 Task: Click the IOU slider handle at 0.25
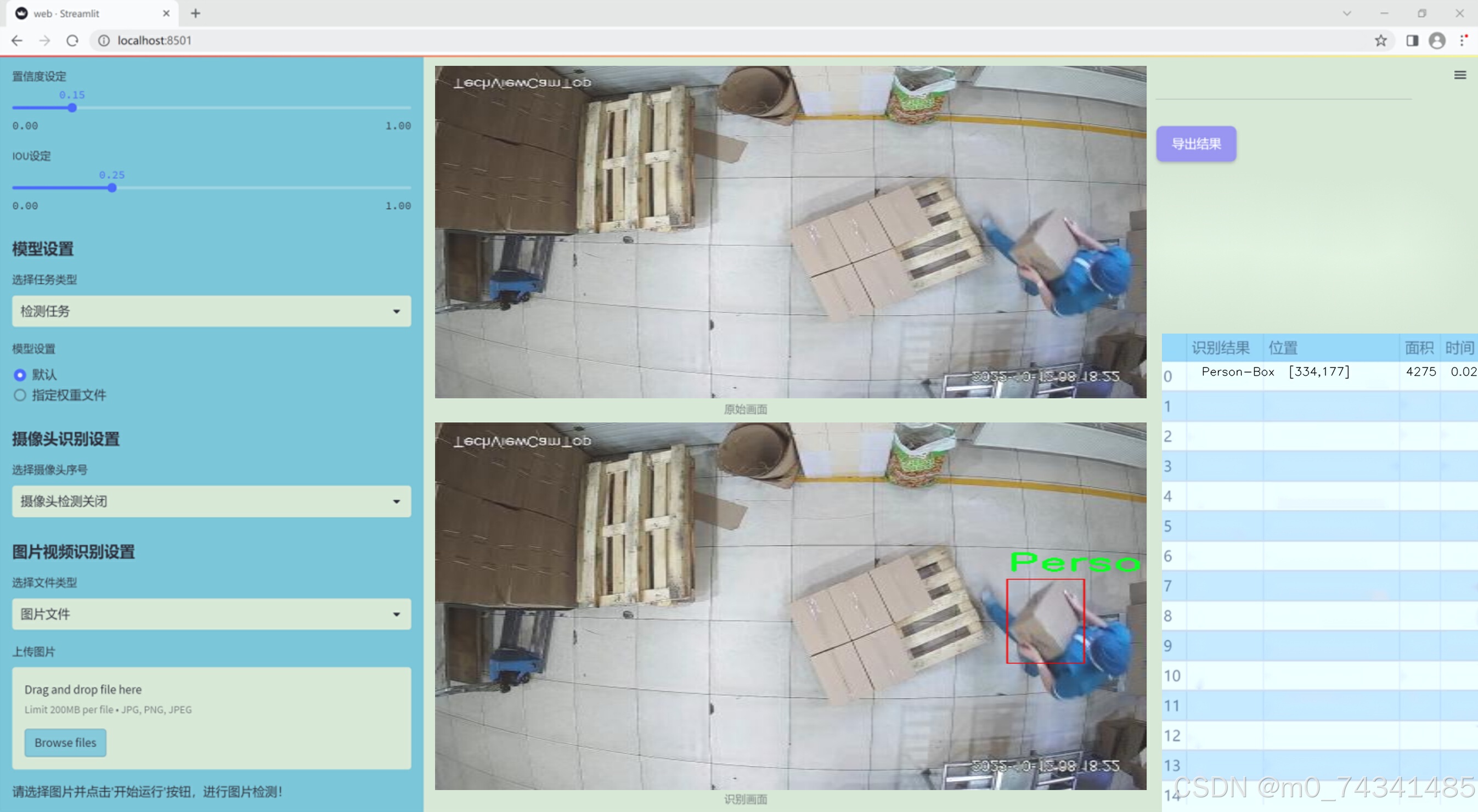[112, 188]
